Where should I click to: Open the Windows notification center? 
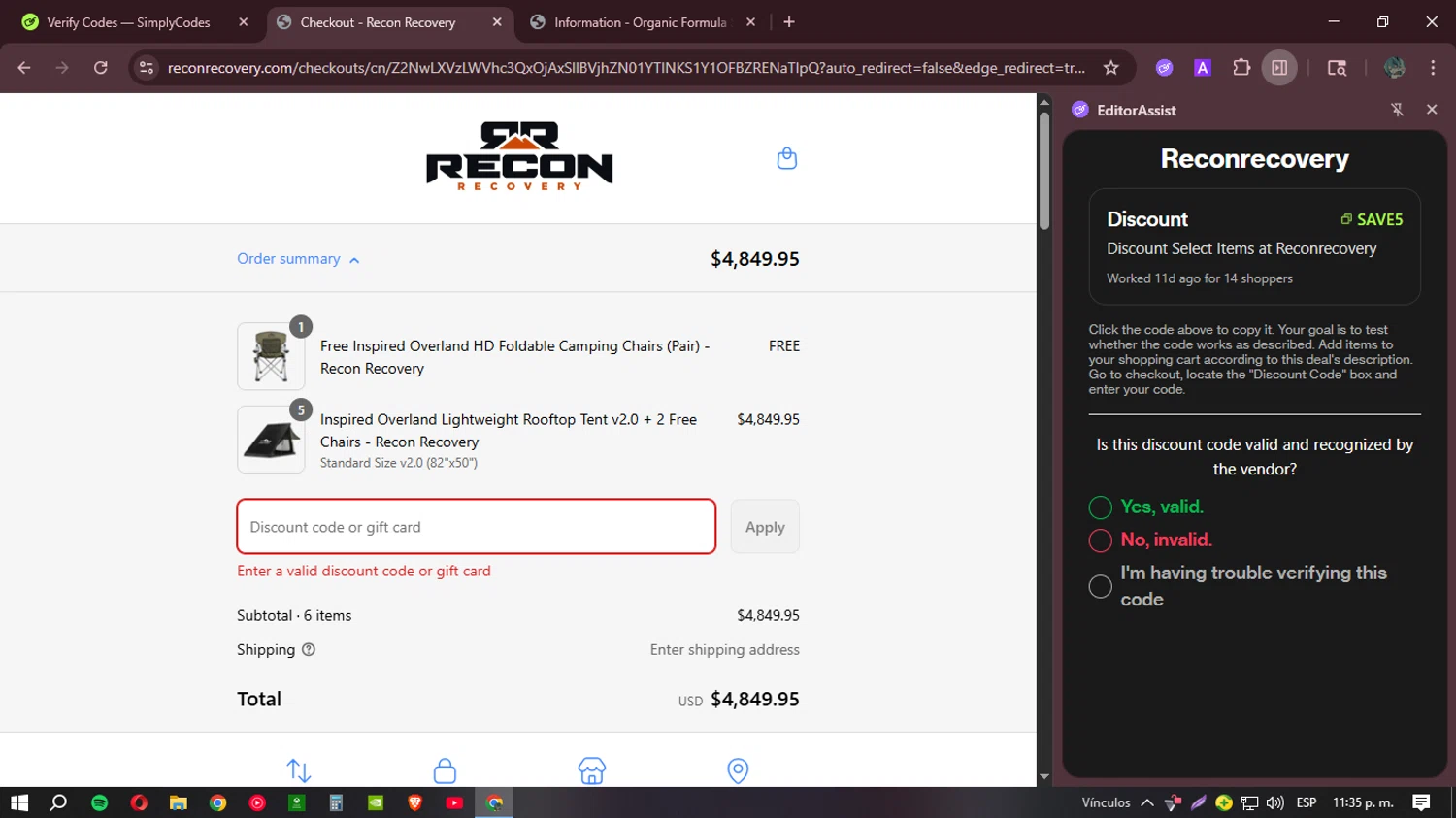coord(1422,802)
